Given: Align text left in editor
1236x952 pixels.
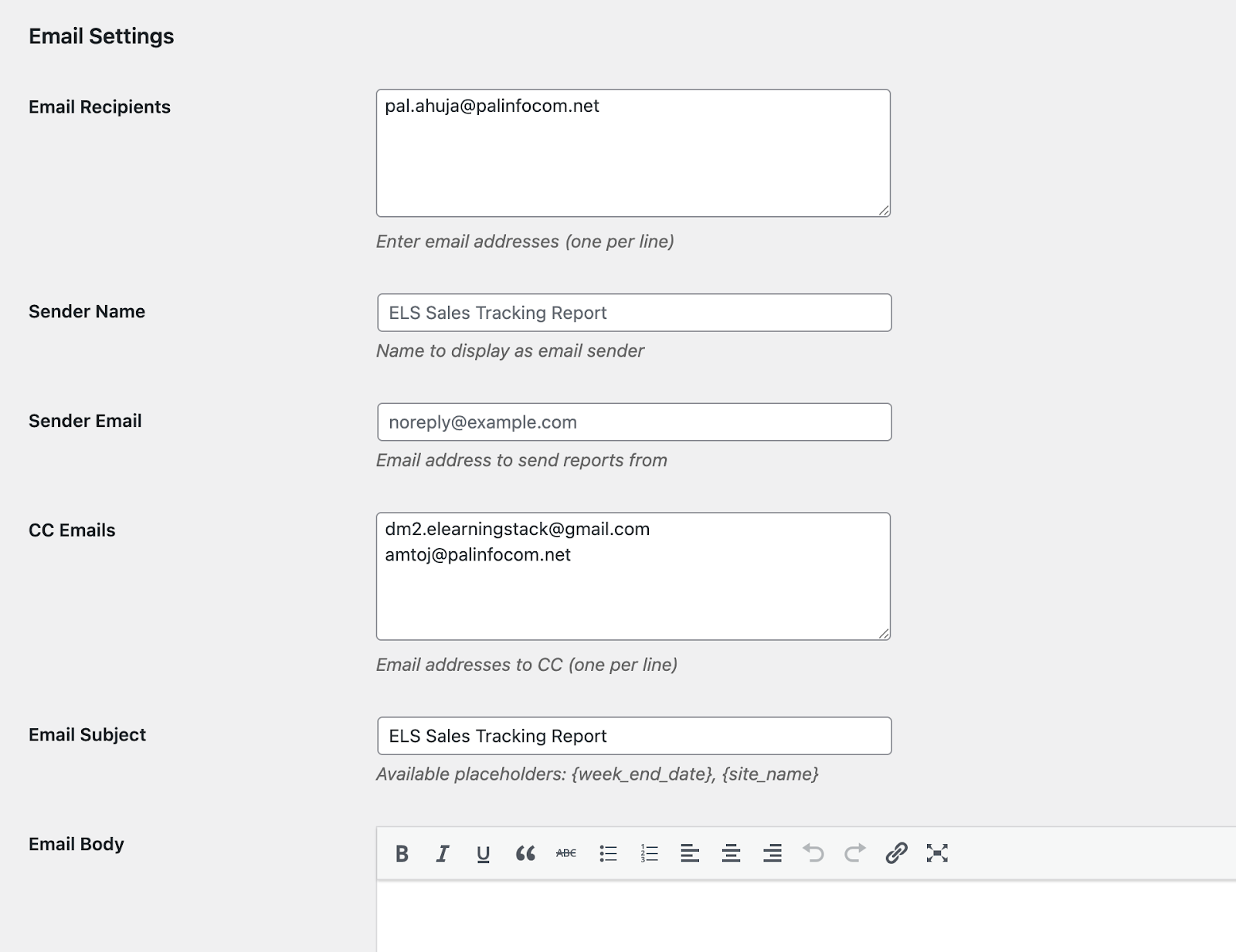Looking at the screenshot, I should pyautogui.click(x=690, y=853).
